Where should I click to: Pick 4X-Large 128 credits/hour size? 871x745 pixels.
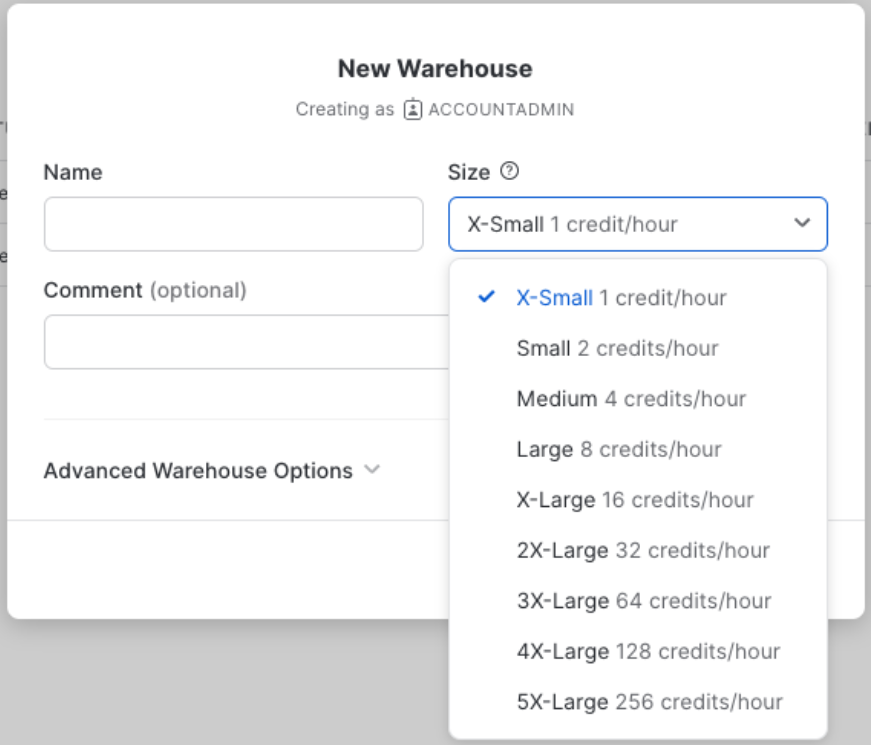(x=647, y=652)
